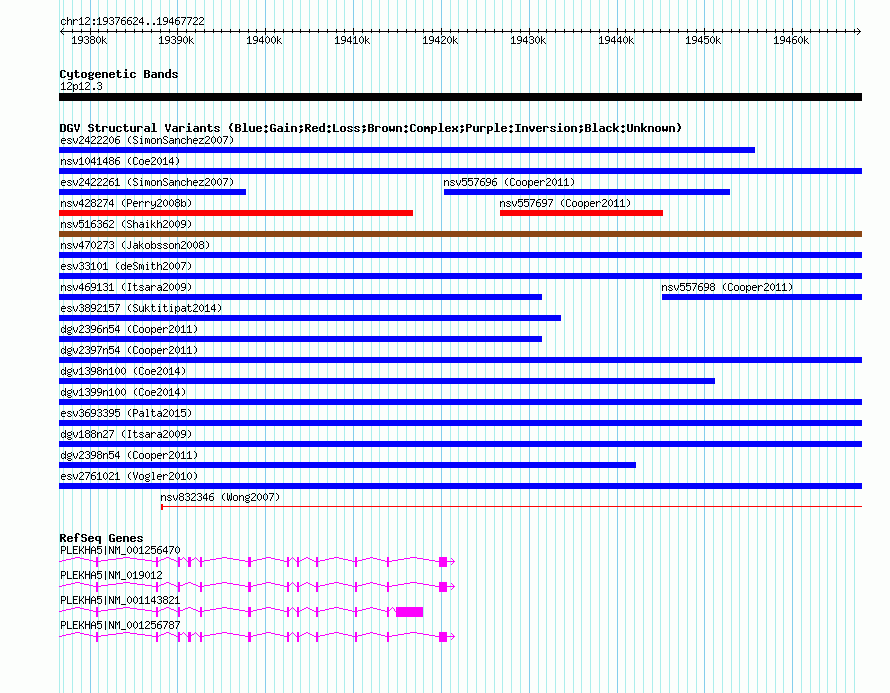This screenshot has width=890, height=693.
Task: Click the blue esv2422261 gain bar
Action: point(153,192)
